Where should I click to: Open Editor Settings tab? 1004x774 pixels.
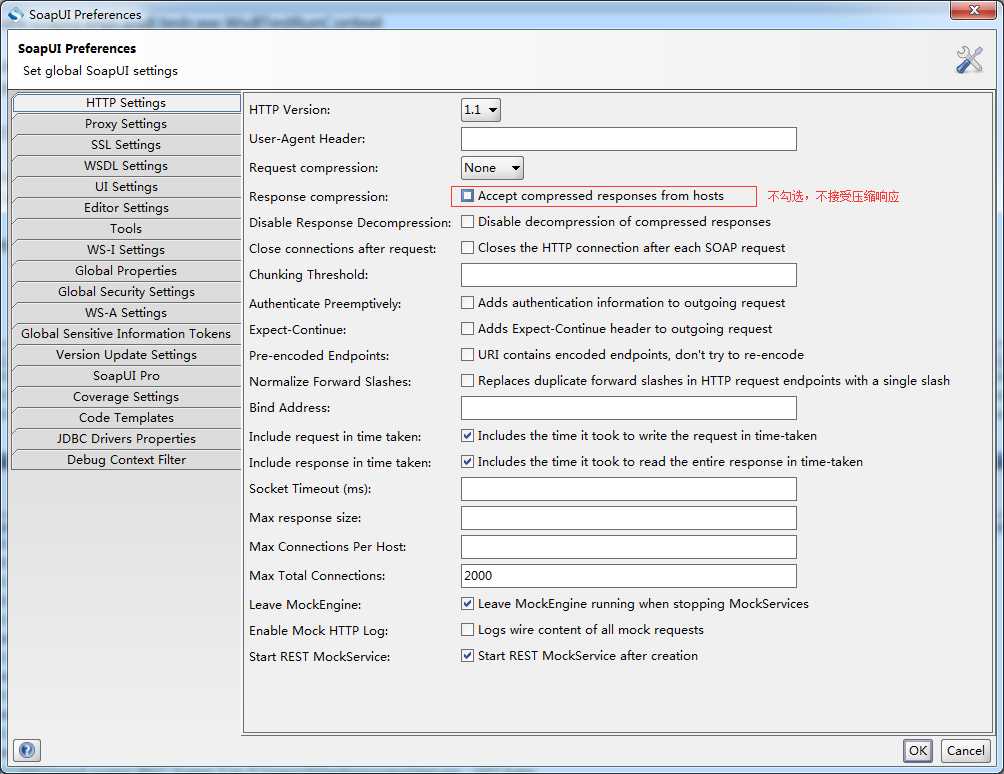[126, 207]
